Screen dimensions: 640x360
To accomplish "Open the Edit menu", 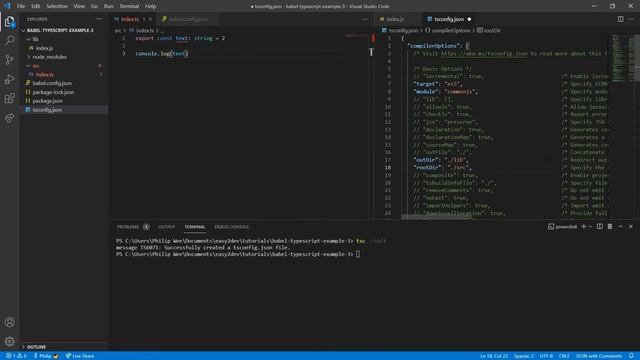I will tap(36, 6).
